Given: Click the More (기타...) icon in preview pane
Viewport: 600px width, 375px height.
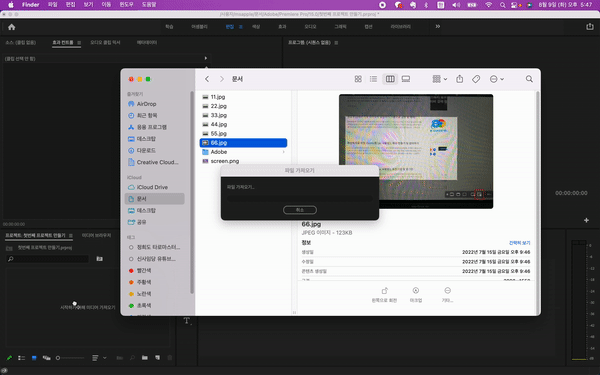Looking at the screenshot, I should [x=447, y=291].
